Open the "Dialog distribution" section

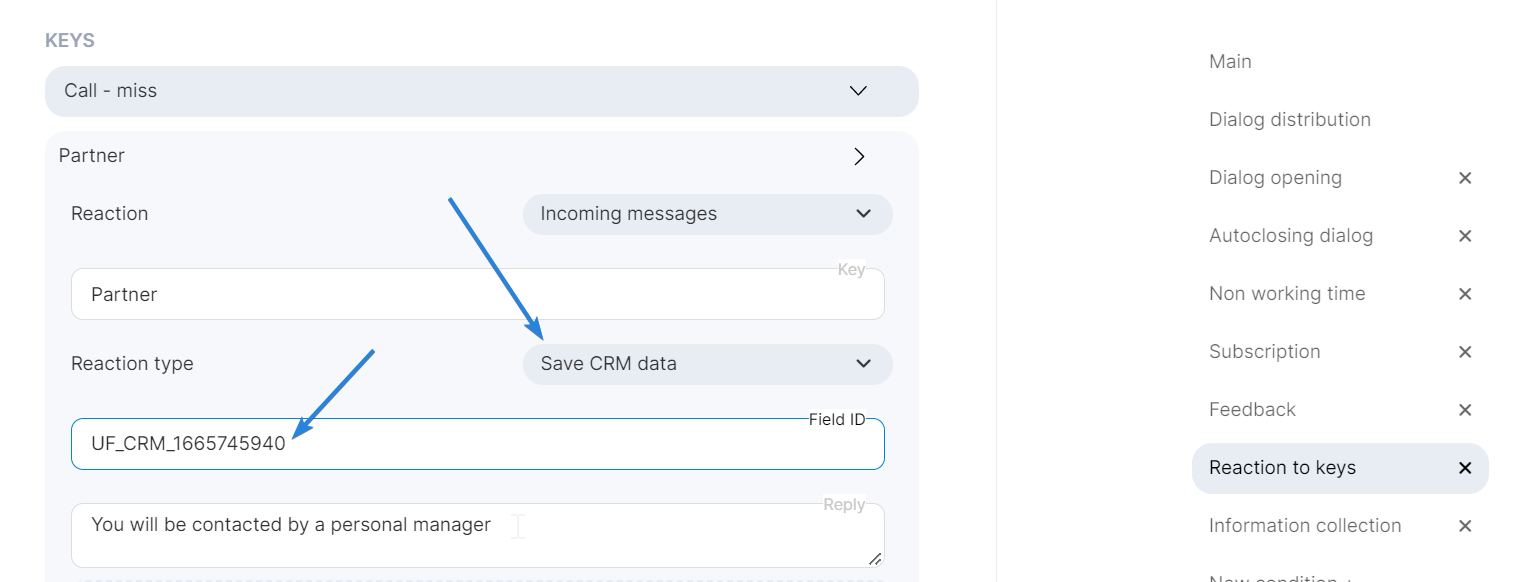(x=1290, y=119)
